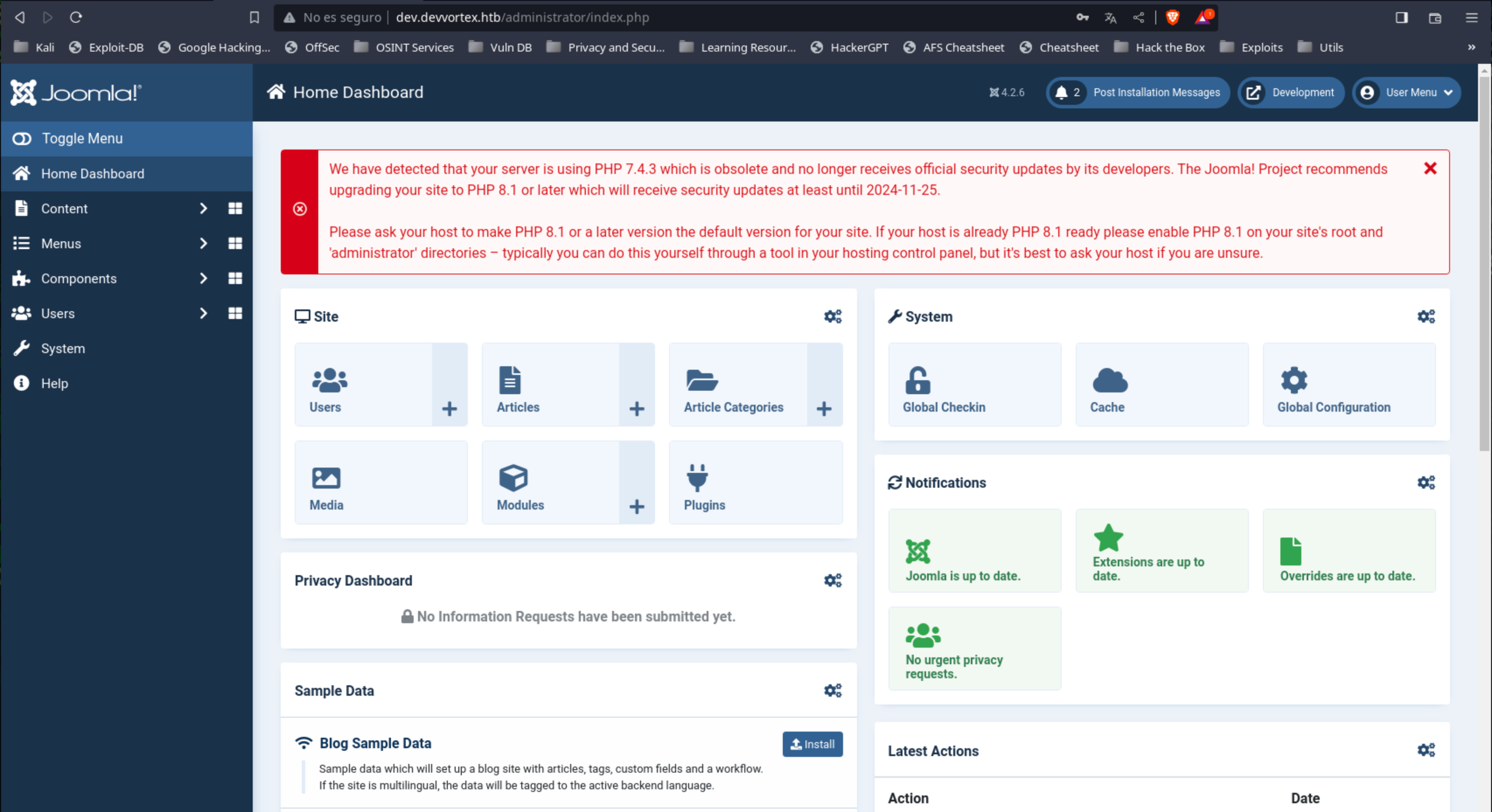This screenshot has width=1492, height=812.
Task: Reload the page in browser
Action: pyautogui.click(x=76, y=17)
